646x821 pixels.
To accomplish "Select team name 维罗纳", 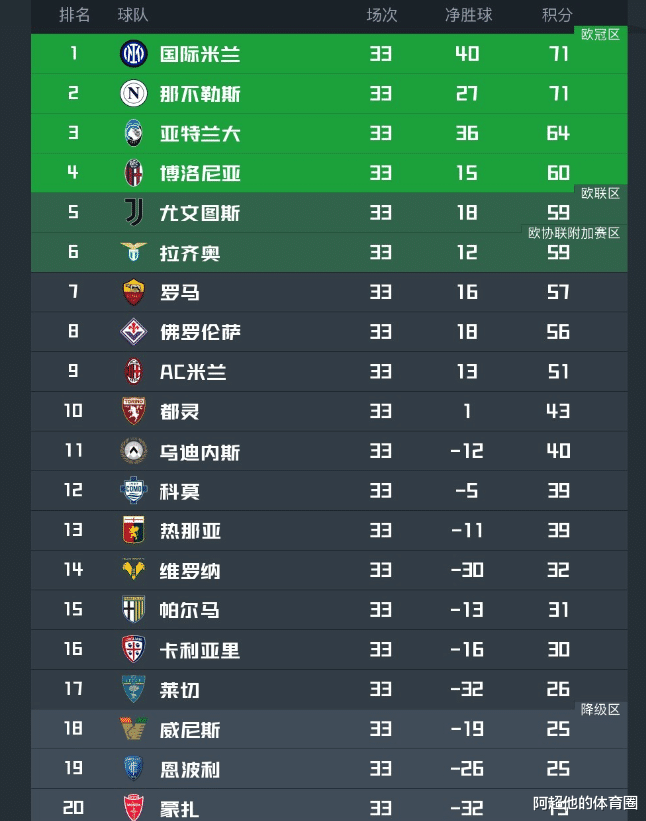I will pos(190,571).
